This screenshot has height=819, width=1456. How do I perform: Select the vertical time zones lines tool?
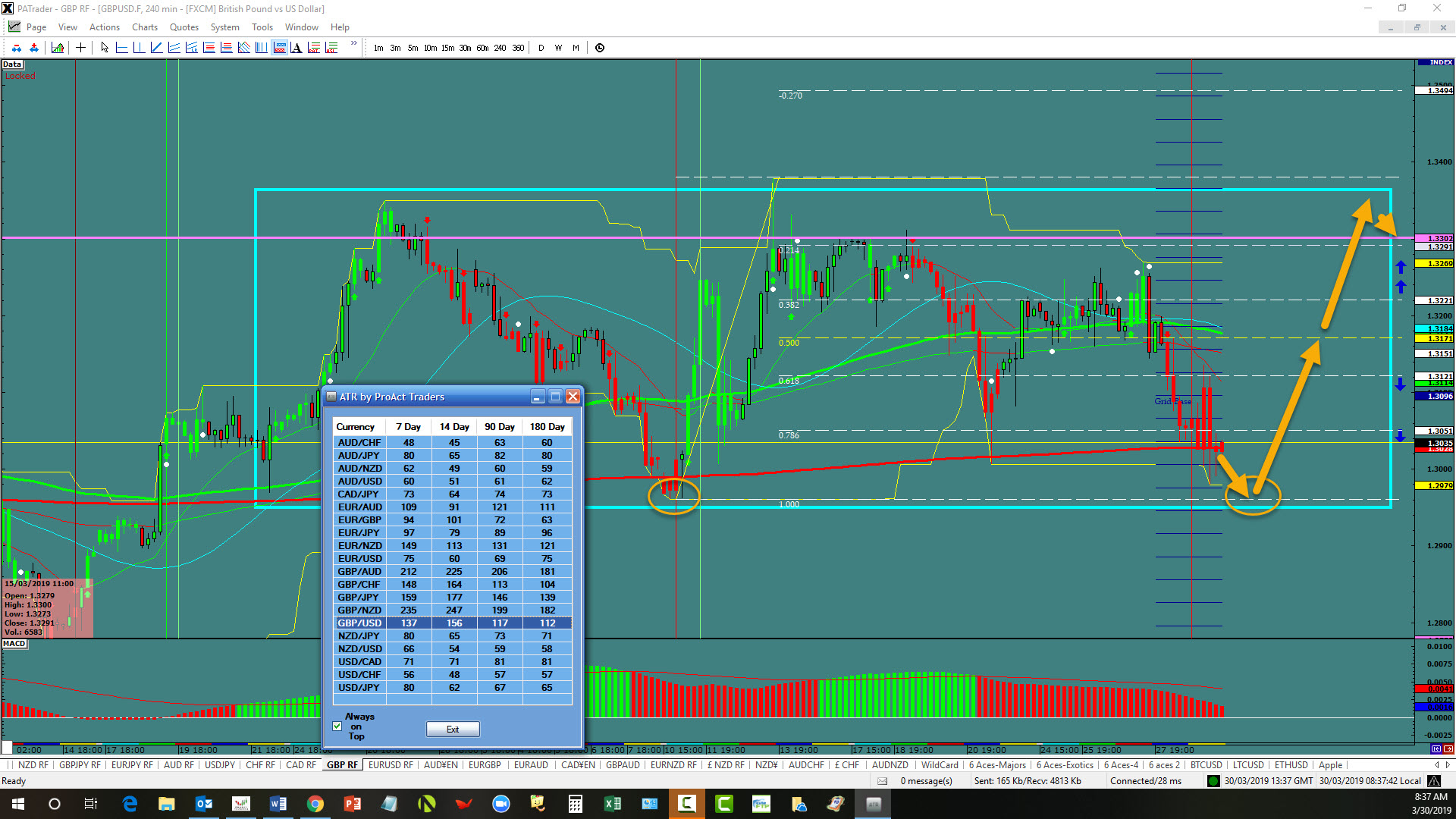click(x=261, y=48)
